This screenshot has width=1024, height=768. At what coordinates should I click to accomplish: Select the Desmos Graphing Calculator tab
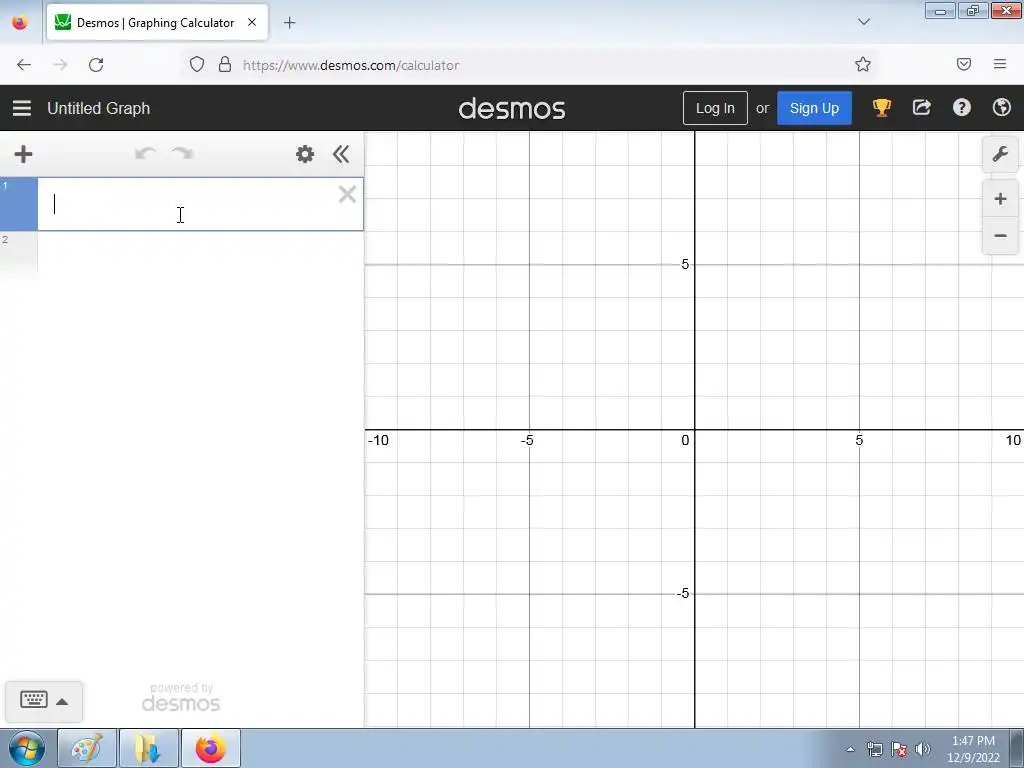point(157,23)
